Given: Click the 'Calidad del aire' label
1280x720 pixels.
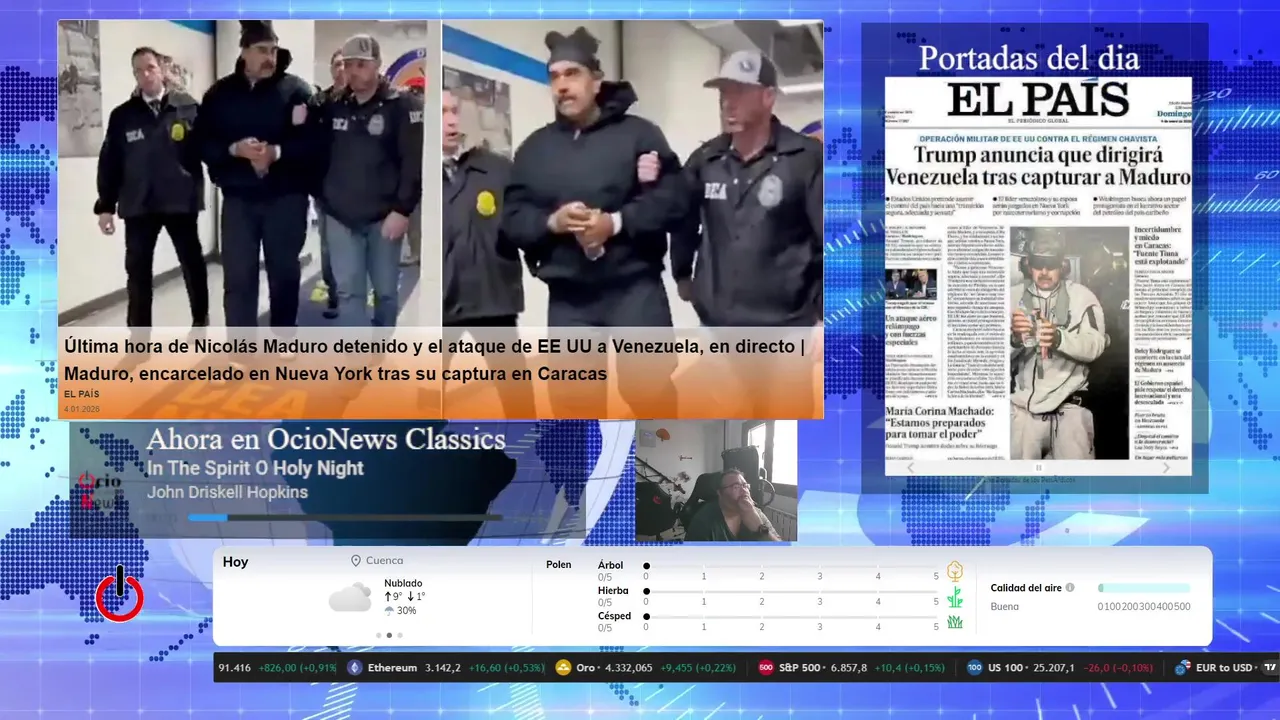Looking at the screenshot, I should [x=1026, y=588].
